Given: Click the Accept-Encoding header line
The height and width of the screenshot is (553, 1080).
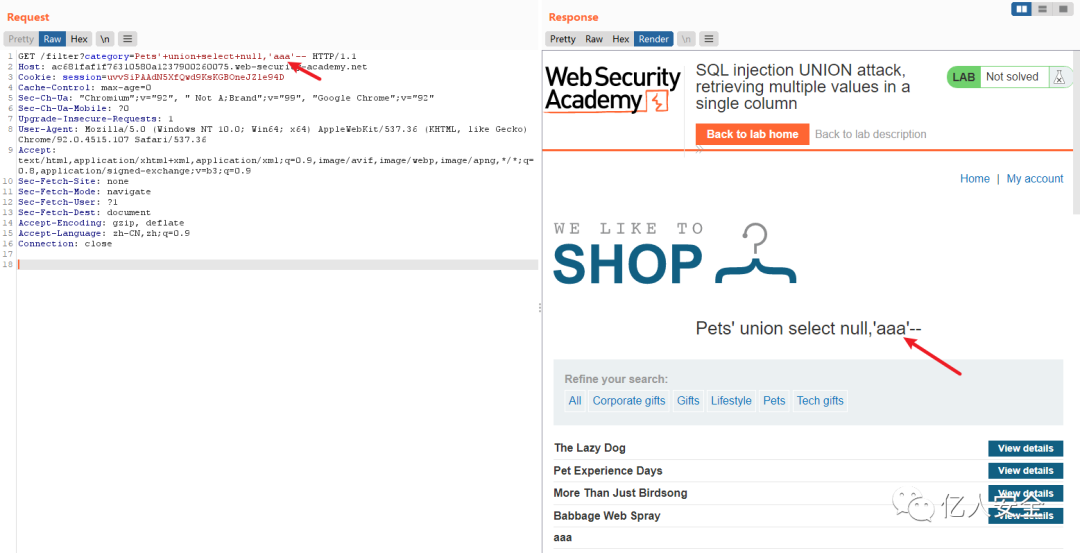Looking at the screenshot, I should (x=101, y=223).
